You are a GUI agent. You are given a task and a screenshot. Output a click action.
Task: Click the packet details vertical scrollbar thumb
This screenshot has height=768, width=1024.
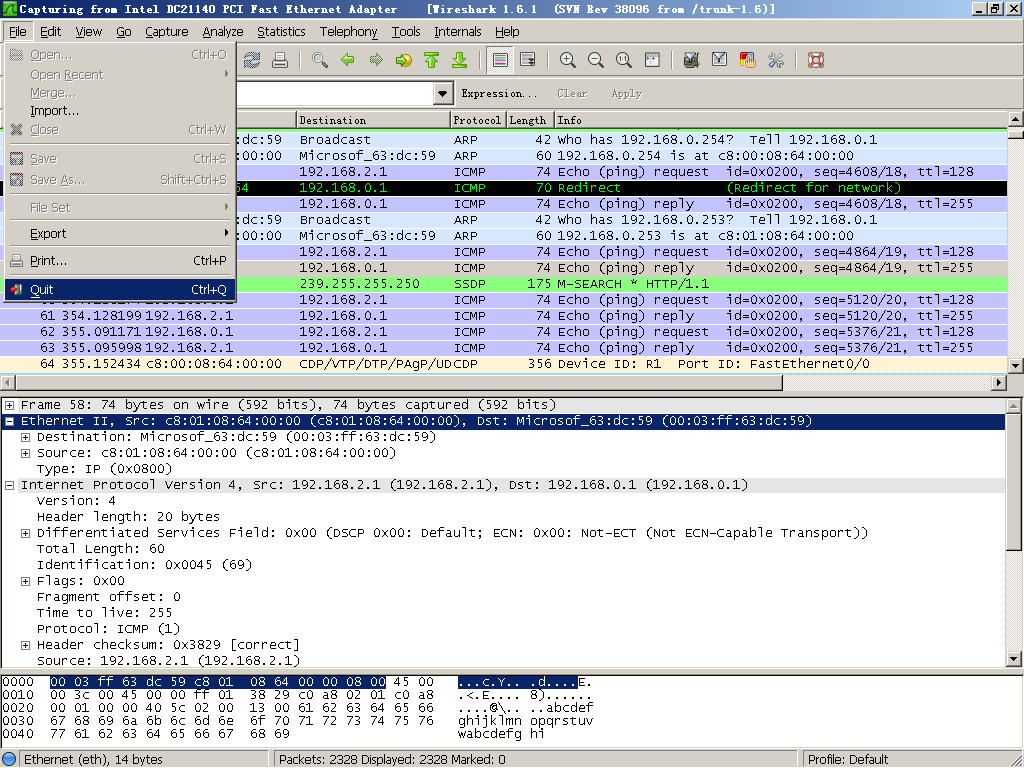coord(1014,482)
